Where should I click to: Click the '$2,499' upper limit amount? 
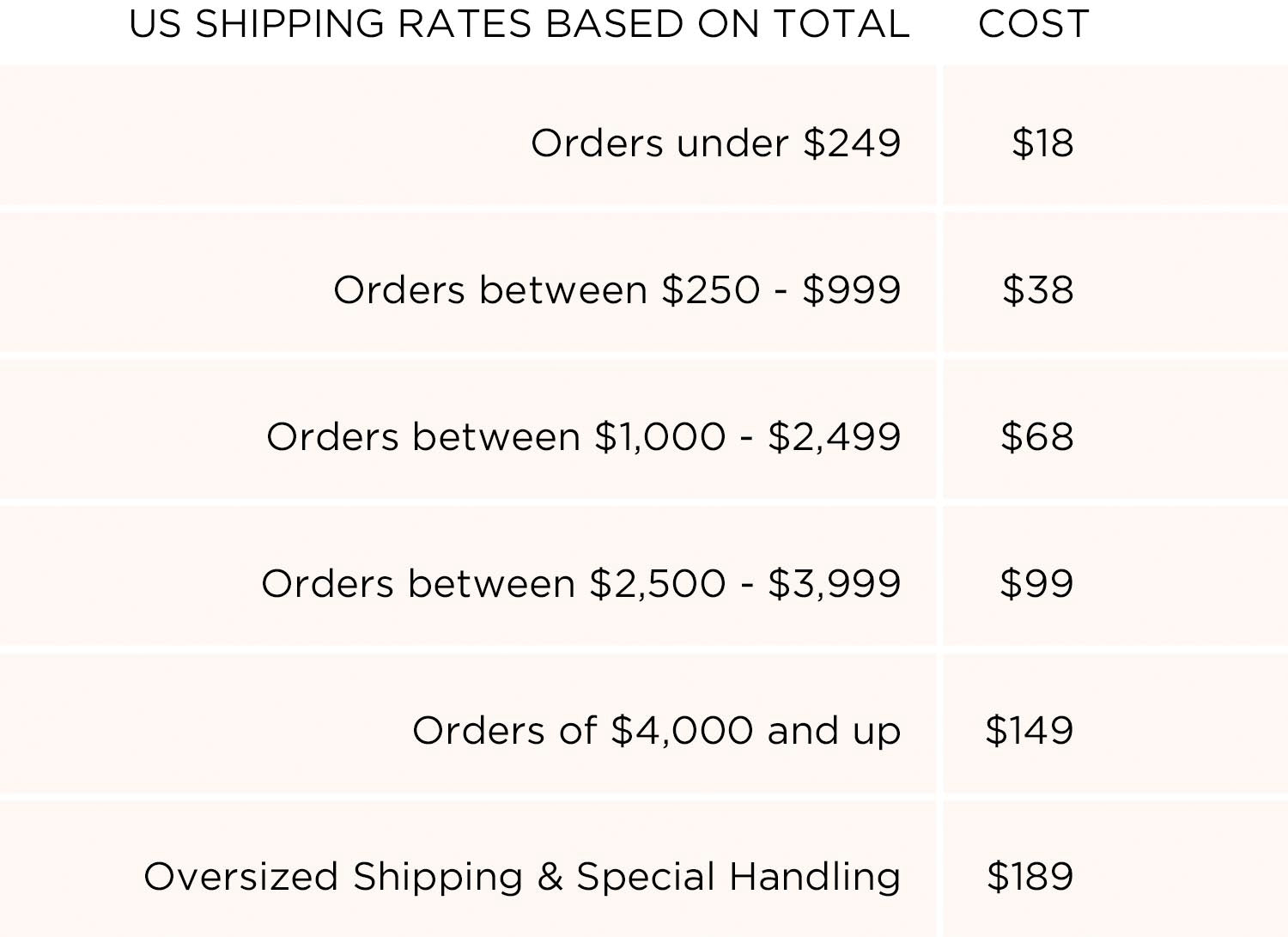[834, 436]
